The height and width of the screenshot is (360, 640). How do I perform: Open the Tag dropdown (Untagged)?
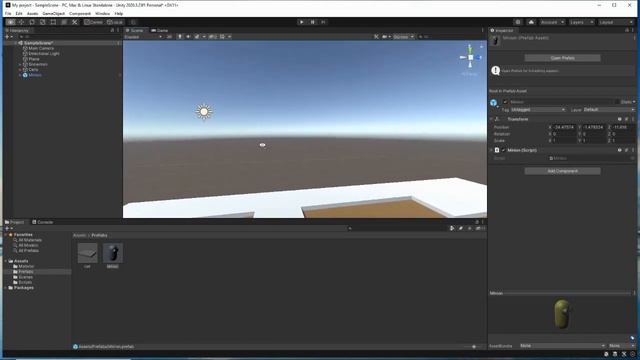click(538, 110)
